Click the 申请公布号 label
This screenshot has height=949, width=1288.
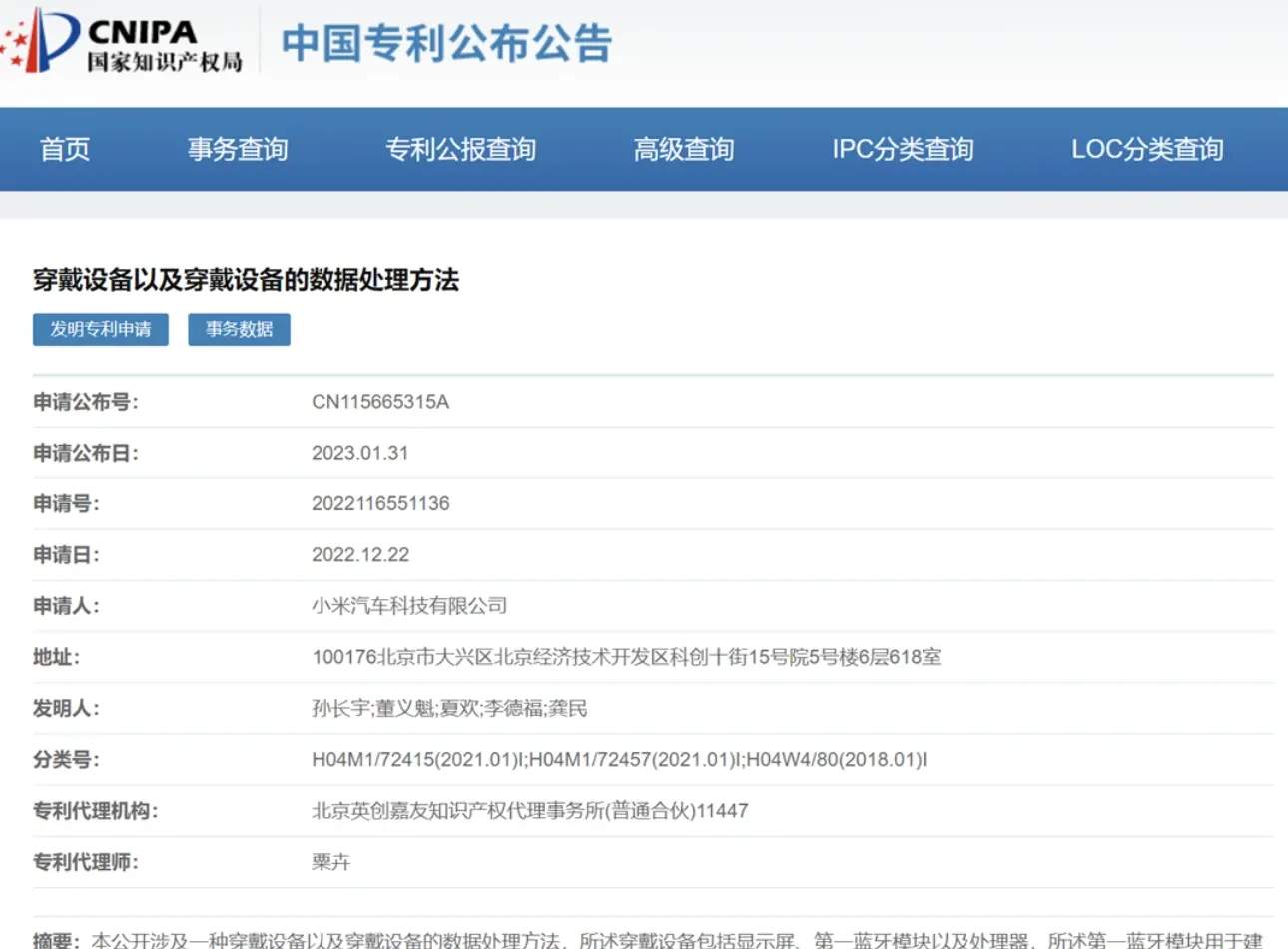tap(86, 402)
